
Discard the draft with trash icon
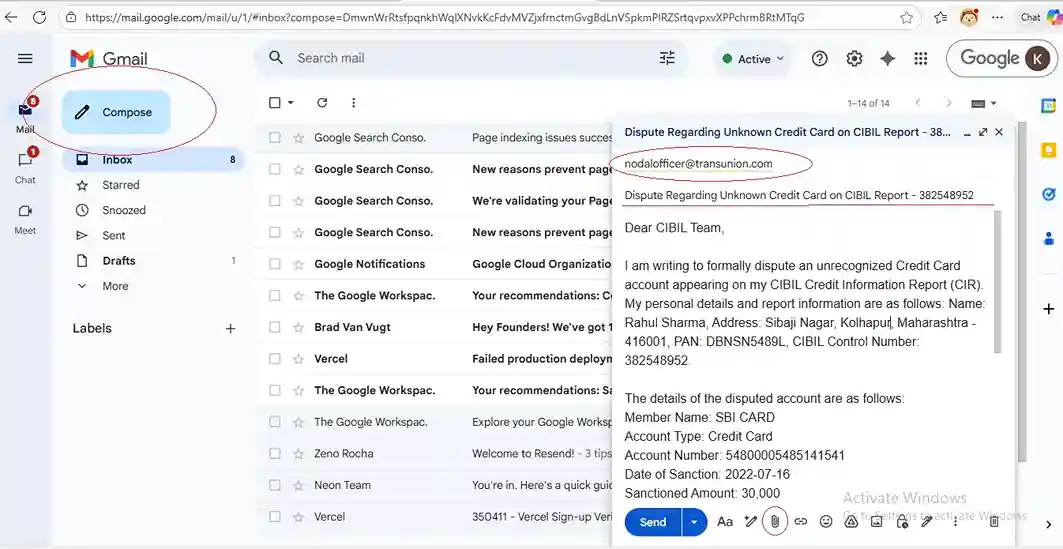(x=993, y=521)
